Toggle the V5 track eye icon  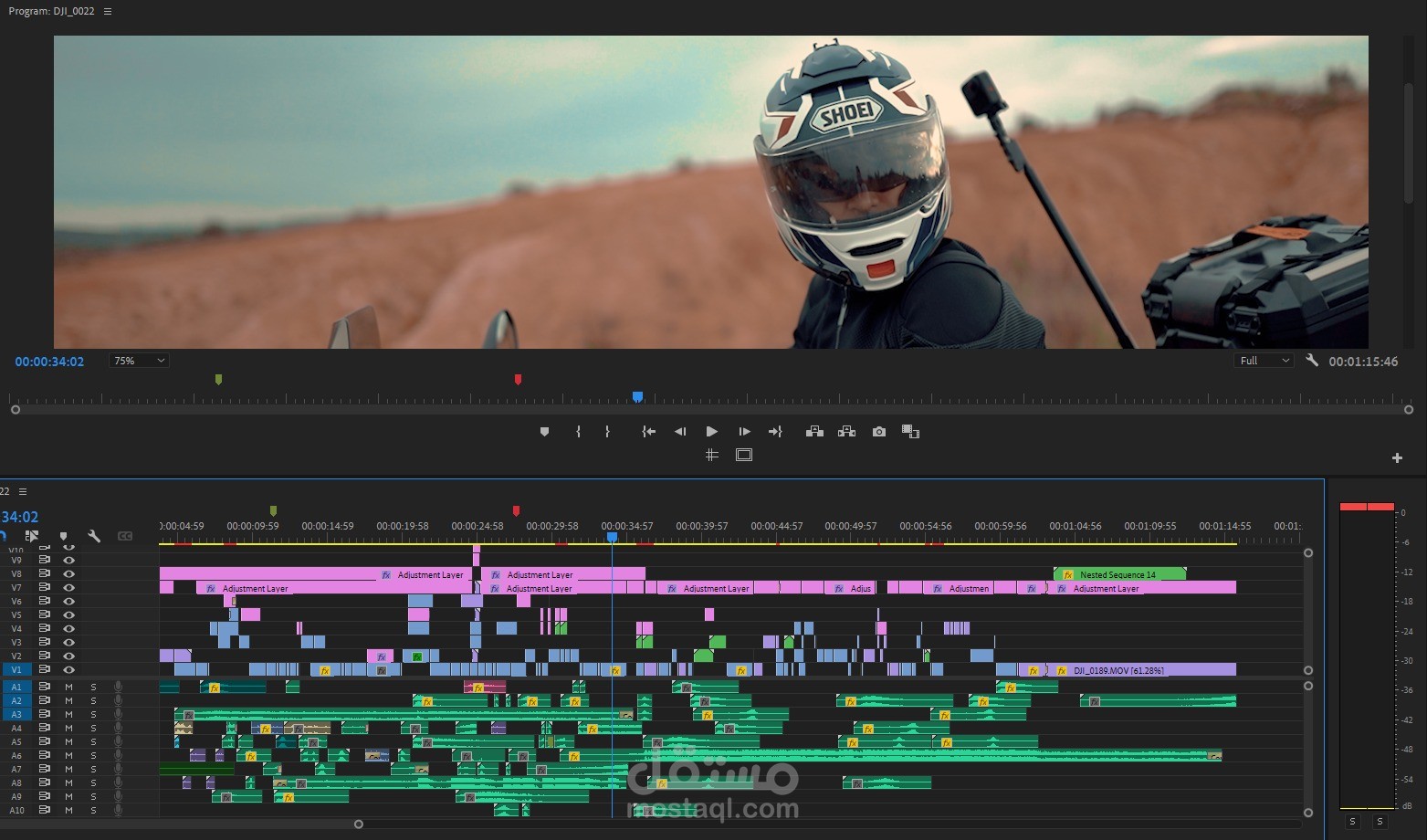coord(68,615)
